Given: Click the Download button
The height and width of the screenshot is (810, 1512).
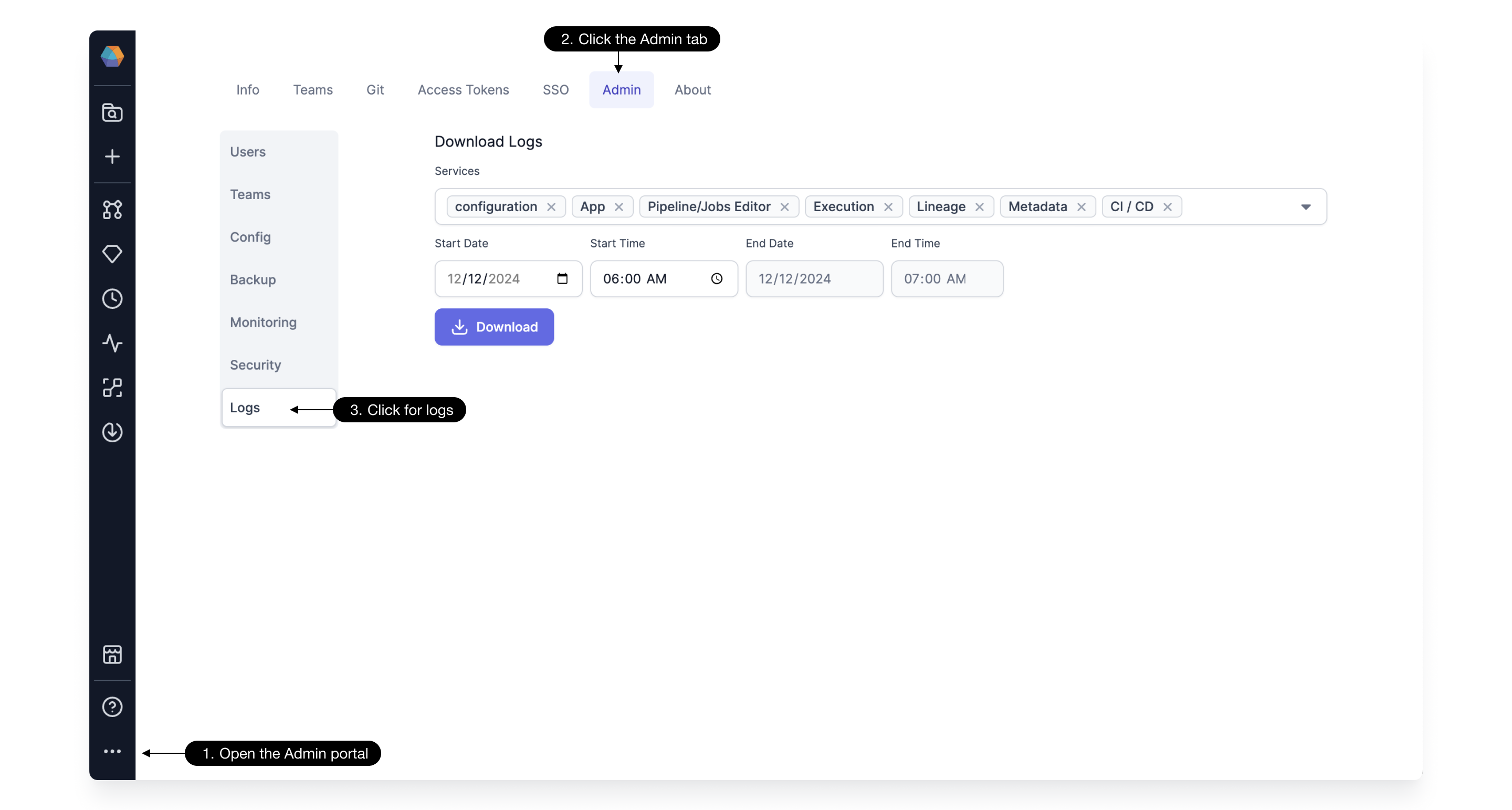Looking at the screenshot, I should [x=494, y=327].
